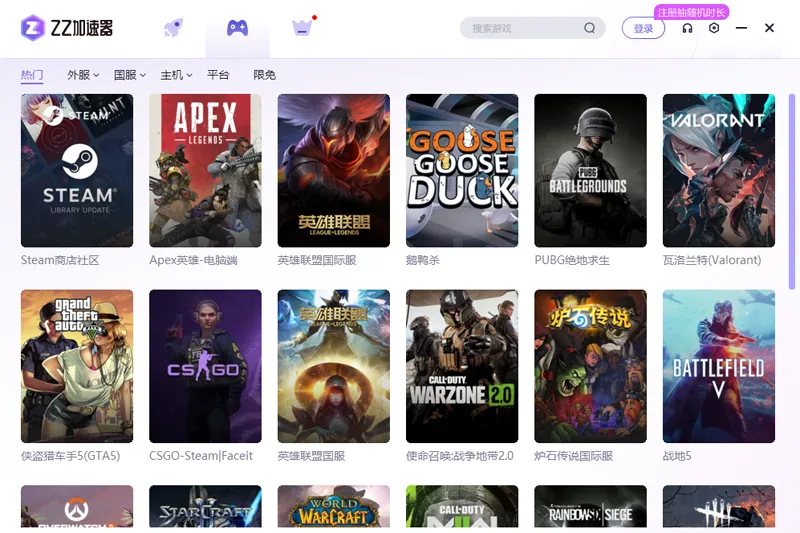Select the 平台 tab
Screen dimensions: 800x533
218,75
